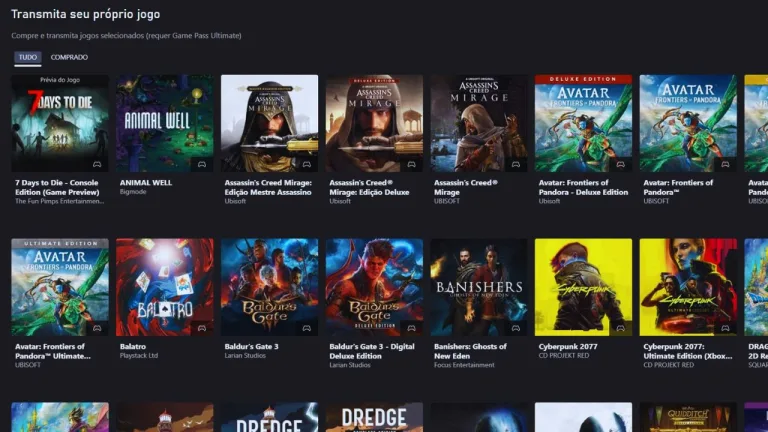
Task: Open Baldur's Gate 3 Deluxe Edition cover art
Action: 374,287
